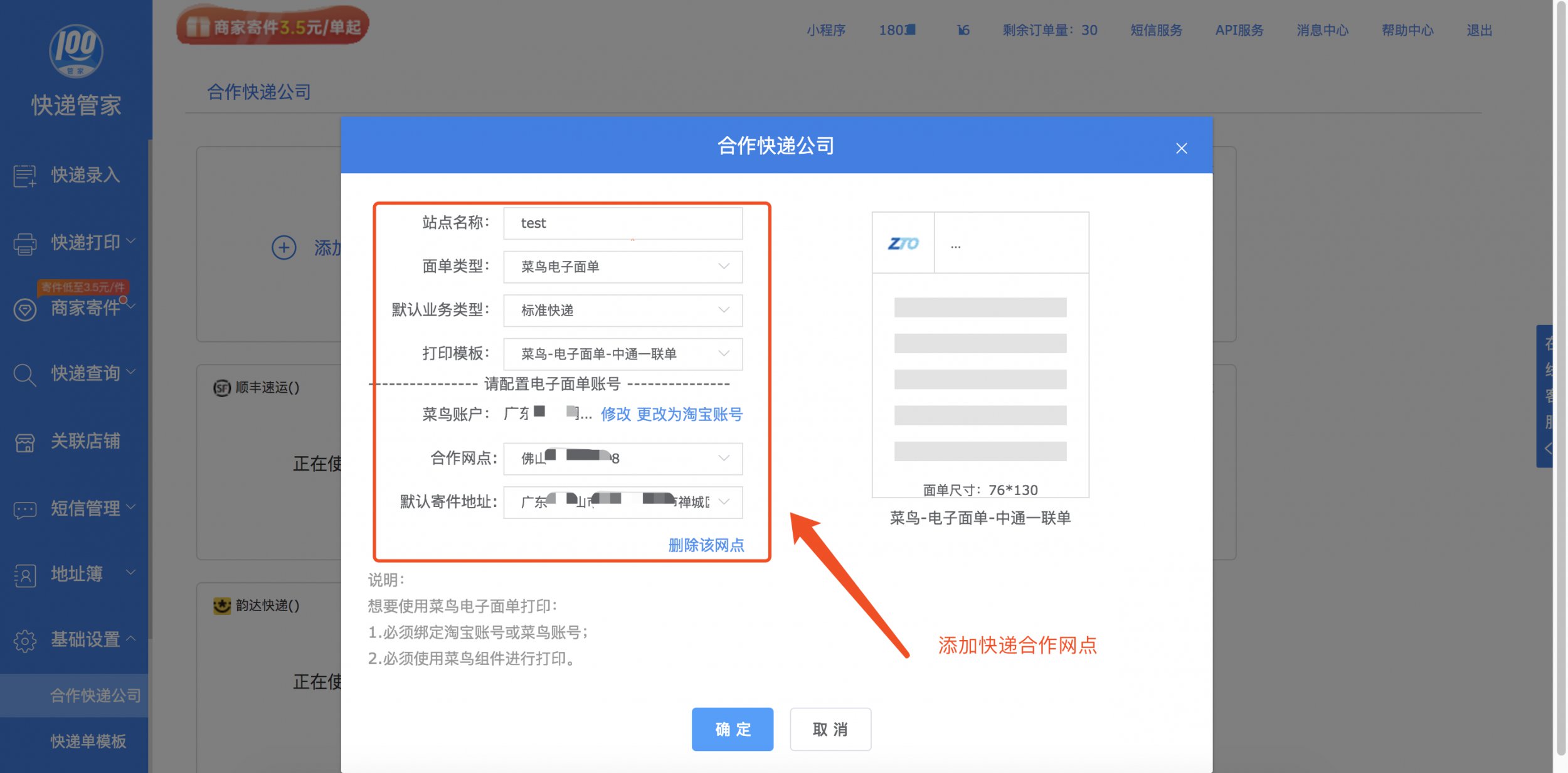Cancel with the 取消 button
This screenshot has height=773, width=1568.
pyautogui.click(x=830, y=729)
